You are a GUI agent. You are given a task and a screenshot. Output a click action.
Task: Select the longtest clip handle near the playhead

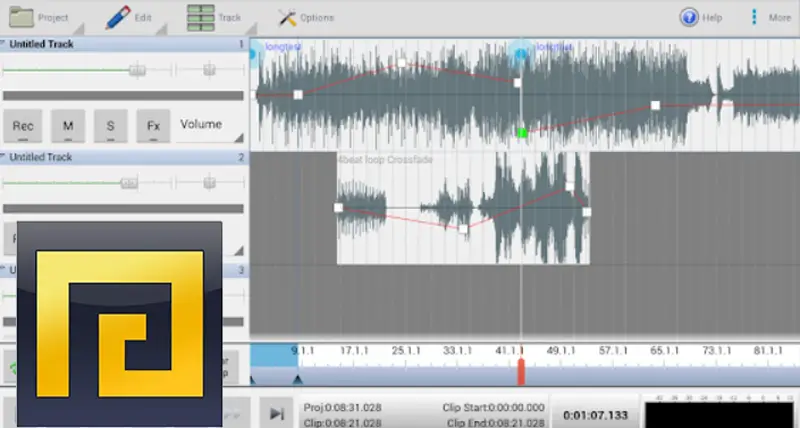pyautogui.click(x=520, y=54)
